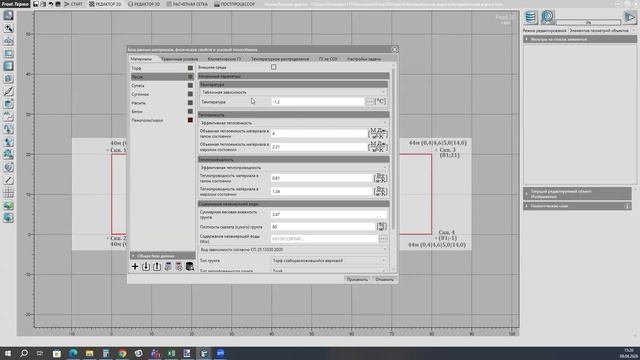Click the diagonal line tool in left toolbar
The image size is (640, 360).
9,180
